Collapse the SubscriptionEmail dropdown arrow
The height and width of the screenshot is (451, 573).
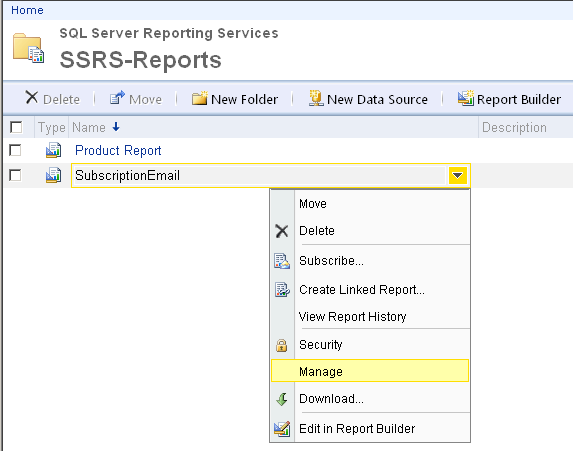[x=457, y=175]
